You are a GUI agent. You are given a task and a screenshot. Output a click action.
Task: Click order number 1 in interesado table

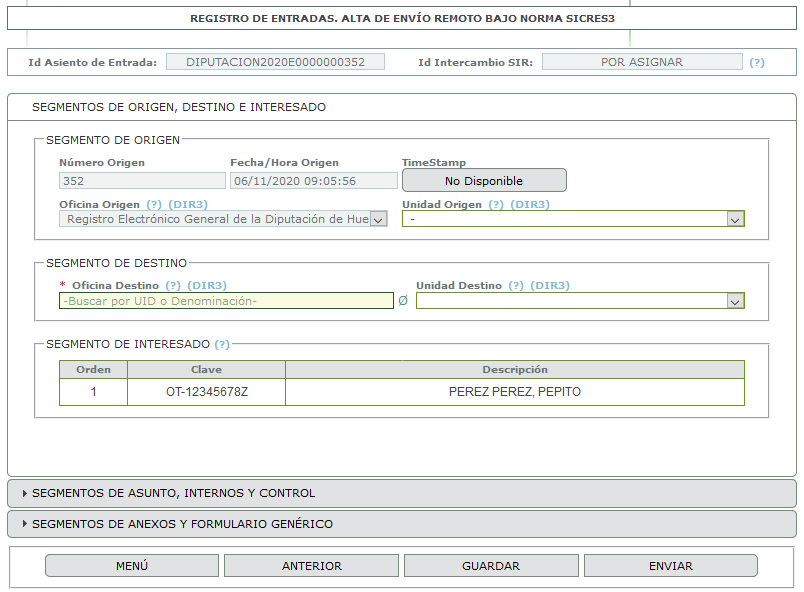coord(93,392)
